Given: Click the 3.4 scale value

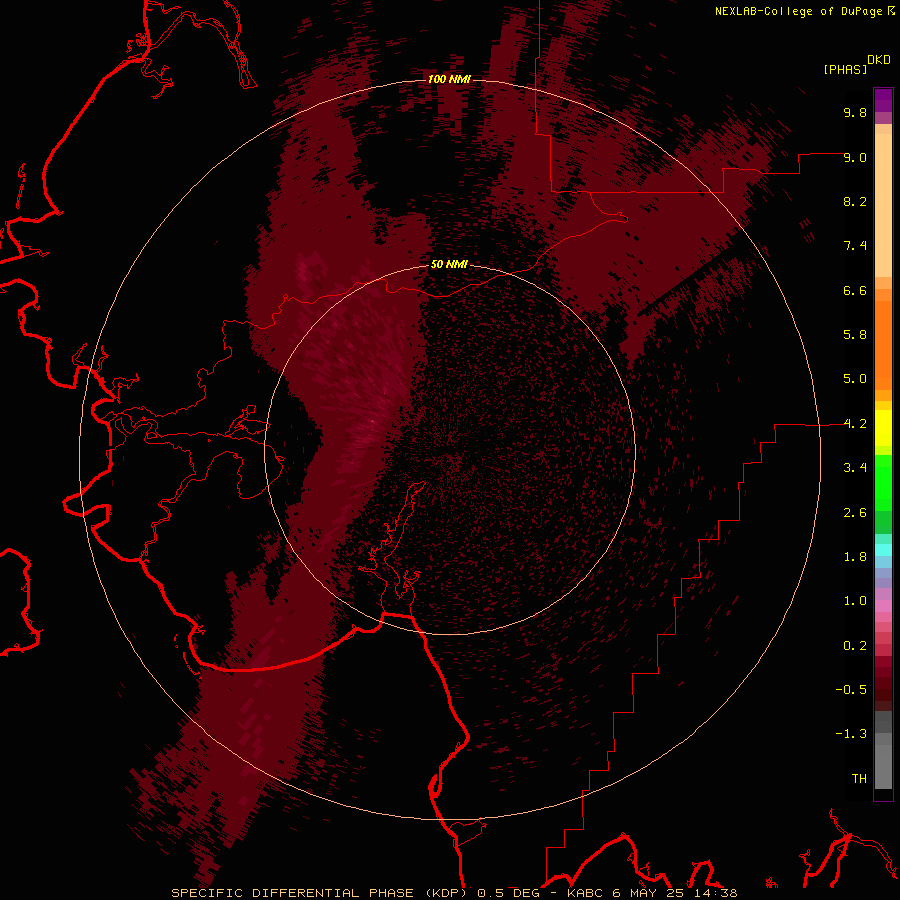Looking at the screenshot, I should 855,468.
